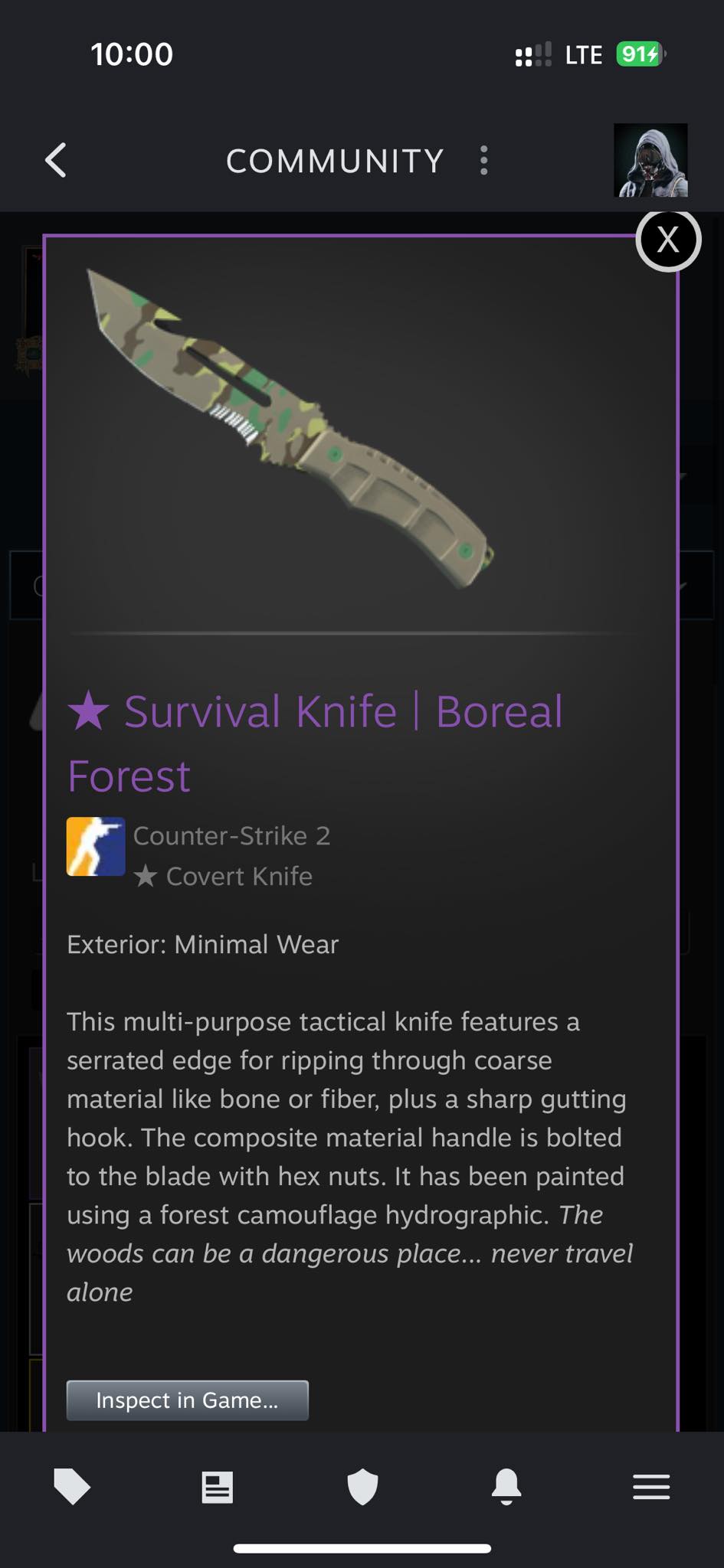Viewport: 724px width, 1568px height.
Task: Tap the purple star beside item name
Action: point(89,710)
